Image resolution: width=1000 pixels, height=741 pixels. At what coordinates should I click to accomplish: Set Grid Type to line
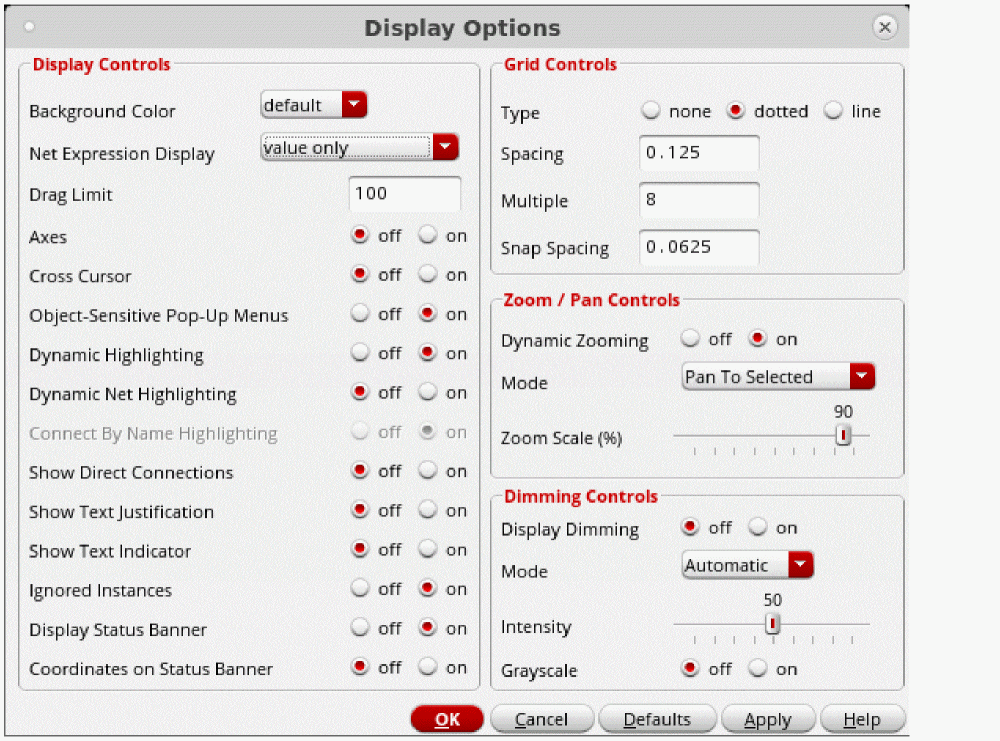pyautogui.click(x=833, y=111)
